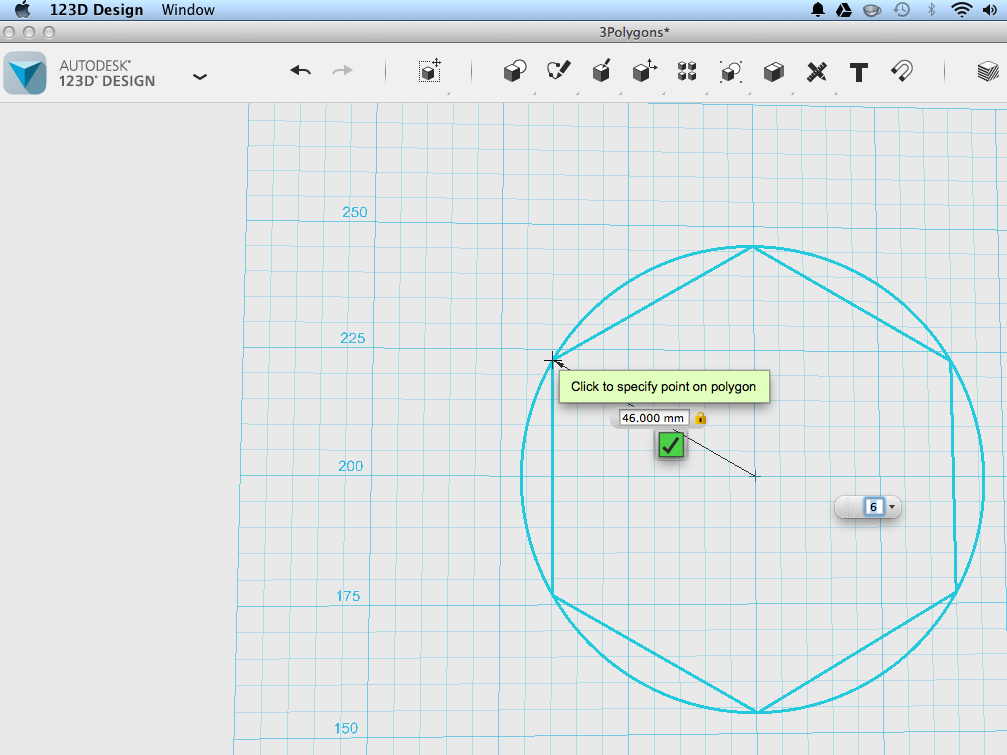Click the Redo arrow
The height and width of the screenshot is (755, 1007).
pos(342,71)
